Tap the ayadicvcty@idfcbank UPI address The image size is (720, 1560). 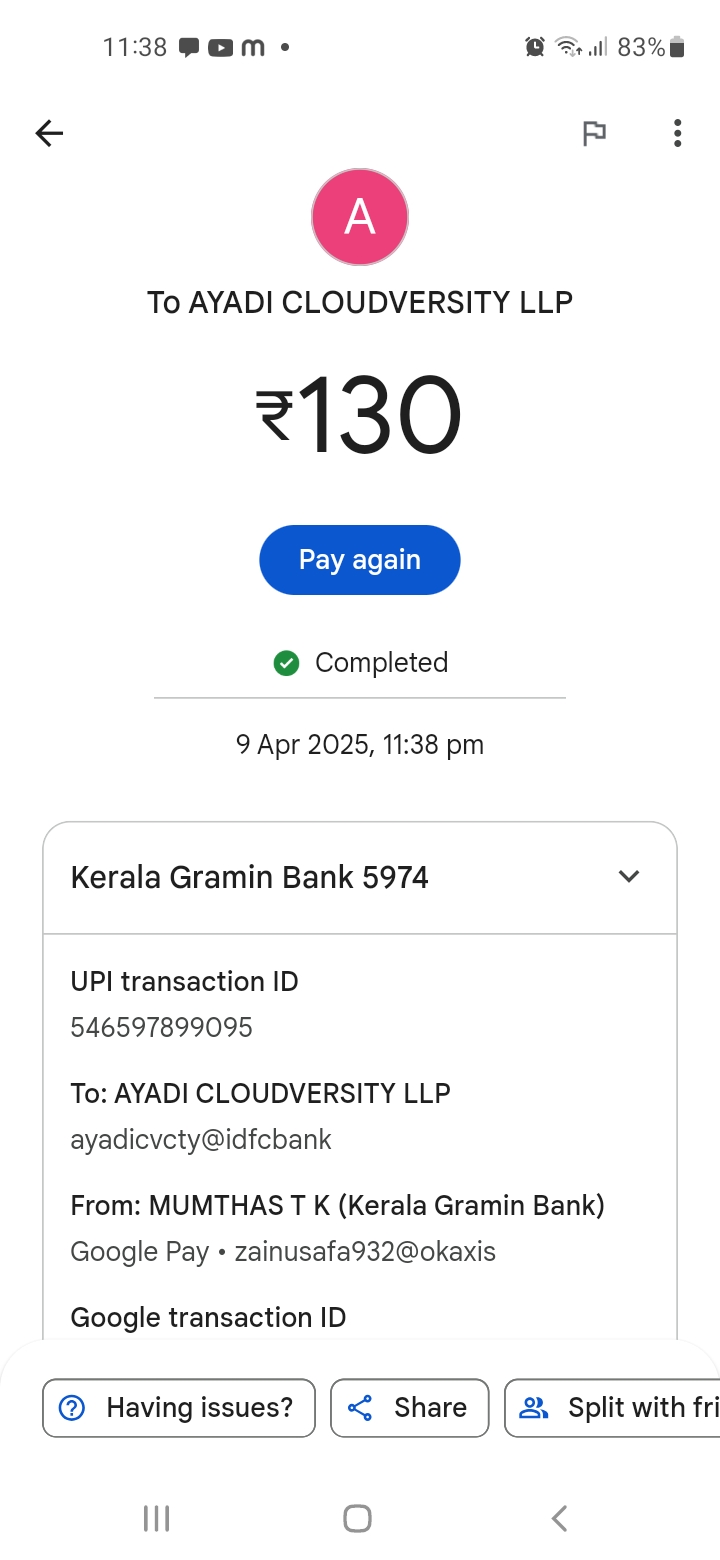tap(201, 1139)
